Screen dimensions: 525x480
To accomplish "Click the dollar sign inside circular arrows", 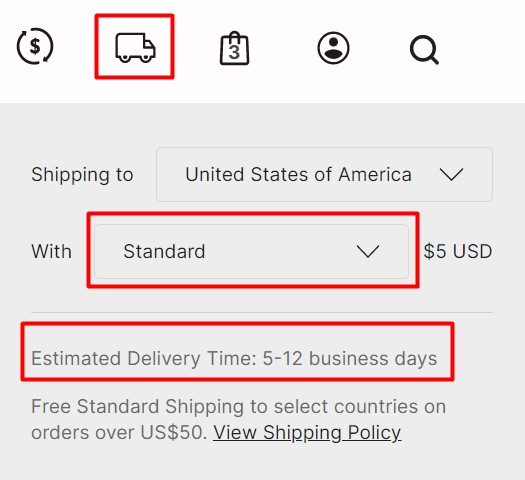I will point(35,46).
